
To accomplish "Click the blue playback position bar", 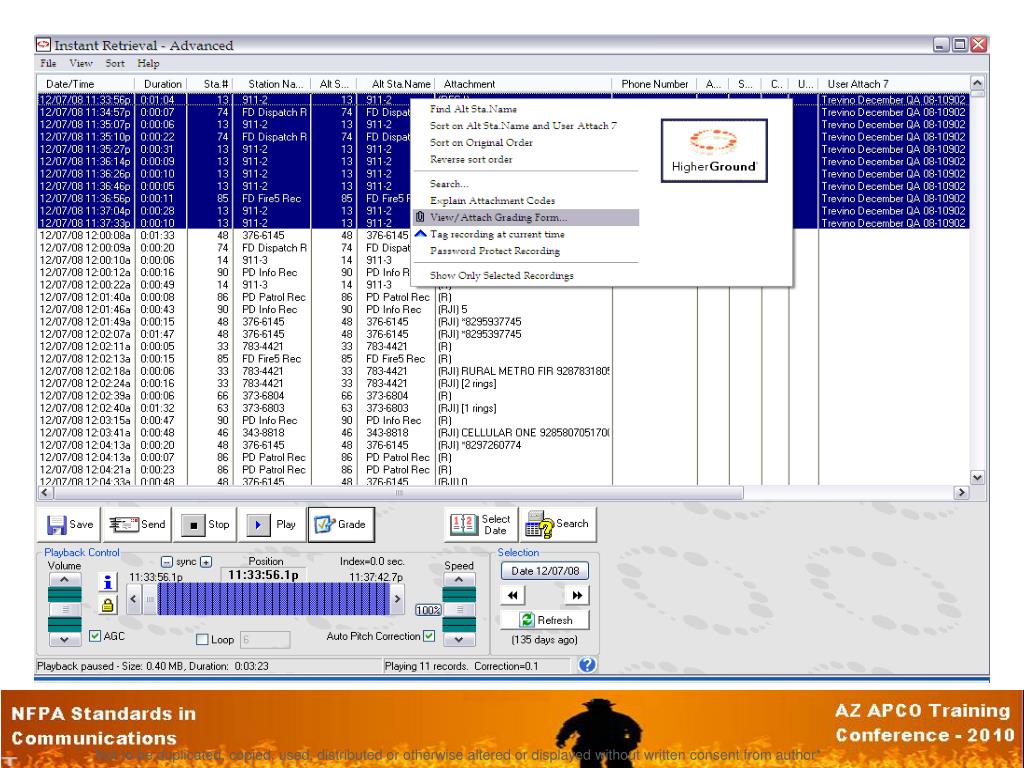I will click(x=274, y=599).
